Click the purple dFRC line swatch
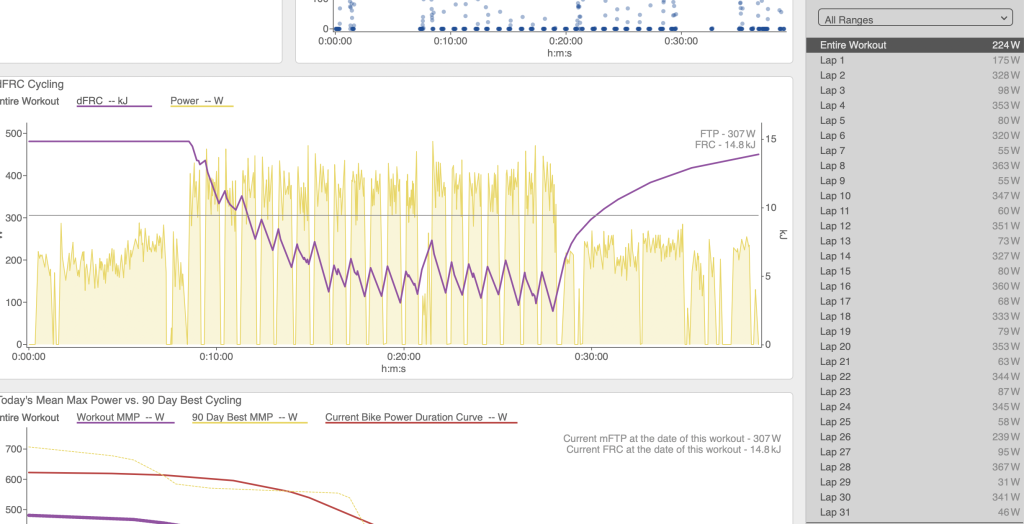 [x=114, y=106]
